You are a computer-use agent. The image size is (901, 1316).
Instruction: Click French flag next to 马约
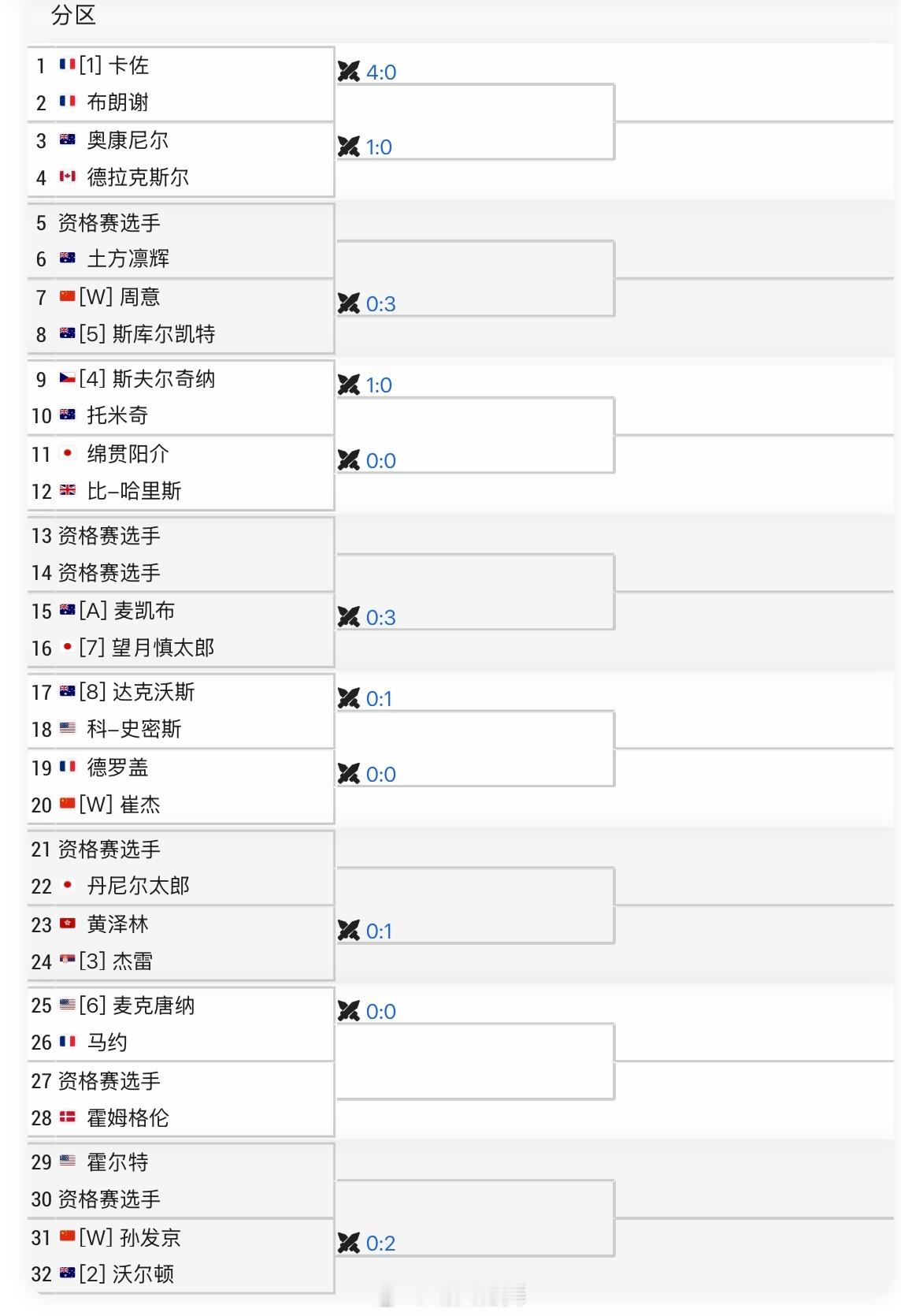point(68,1043)
